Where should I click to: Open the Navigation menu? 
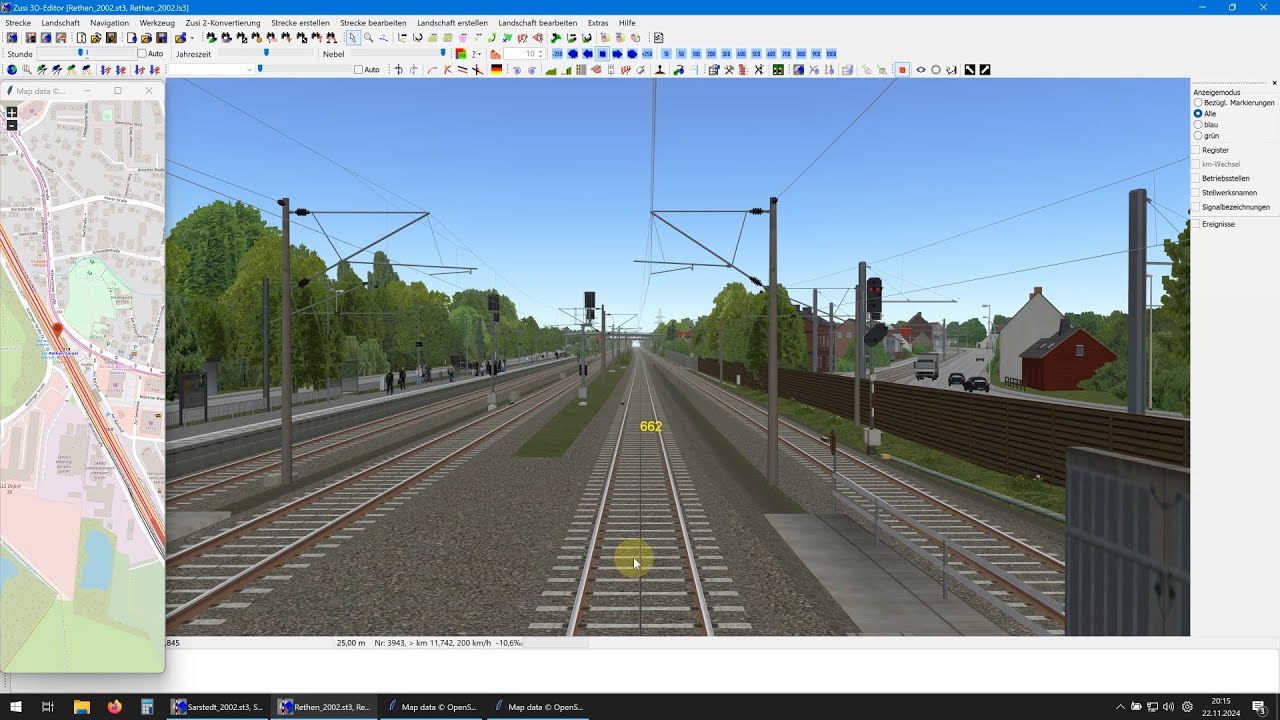109,22
